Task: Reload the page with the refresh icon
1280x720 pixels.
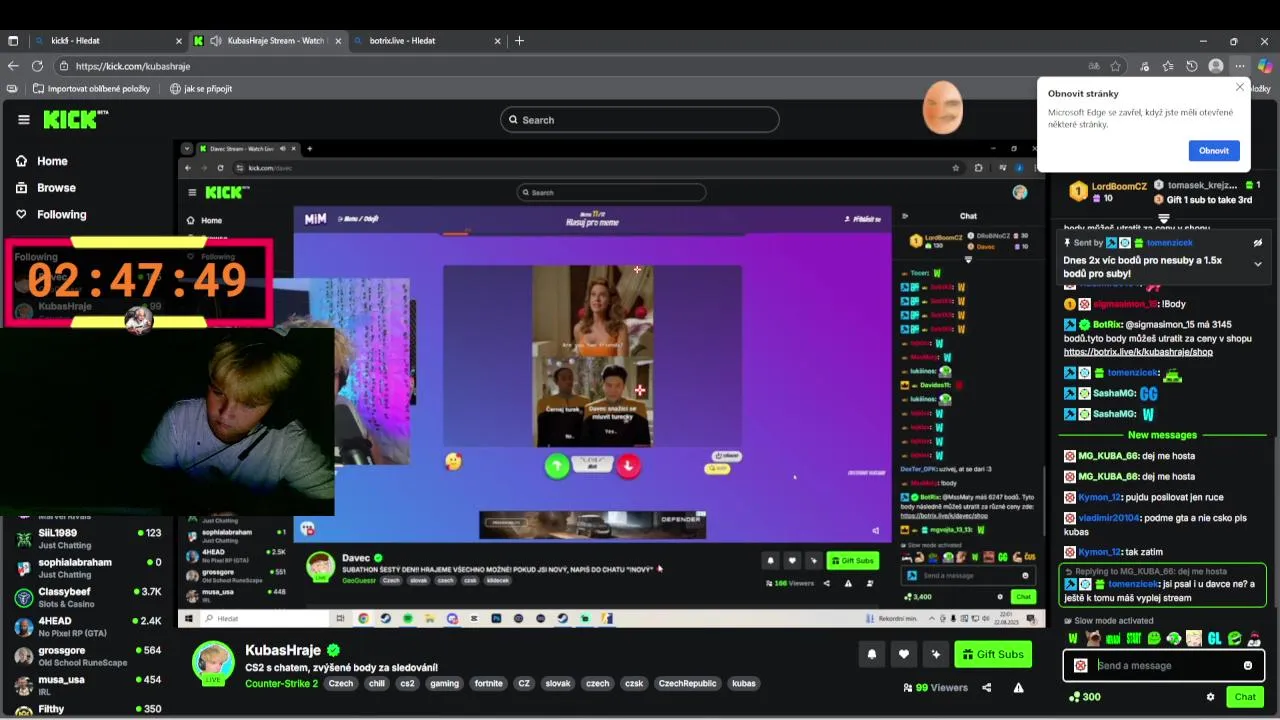Action: (37, 66)
